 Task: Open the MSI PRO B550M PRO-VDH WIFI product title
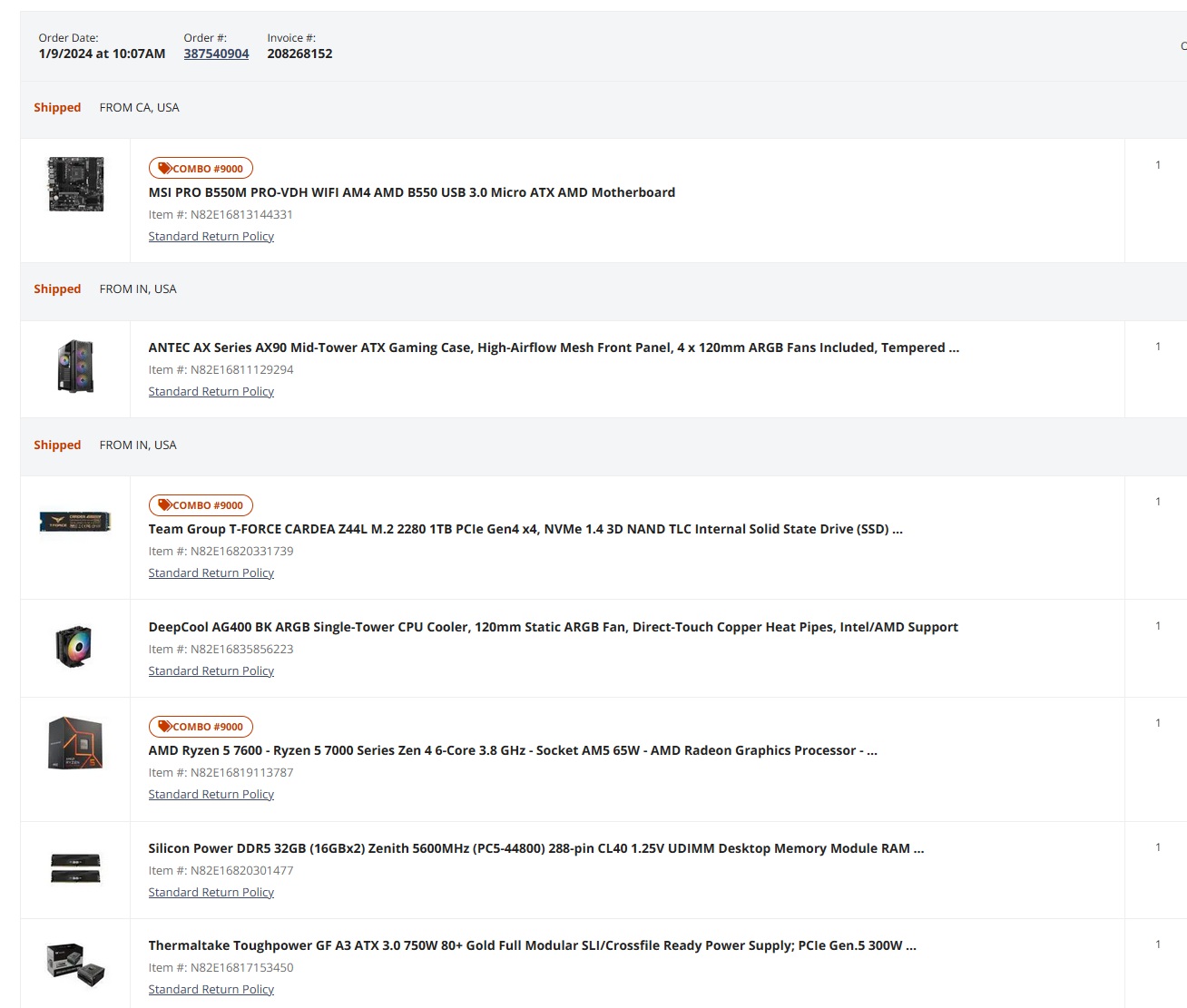411,192
